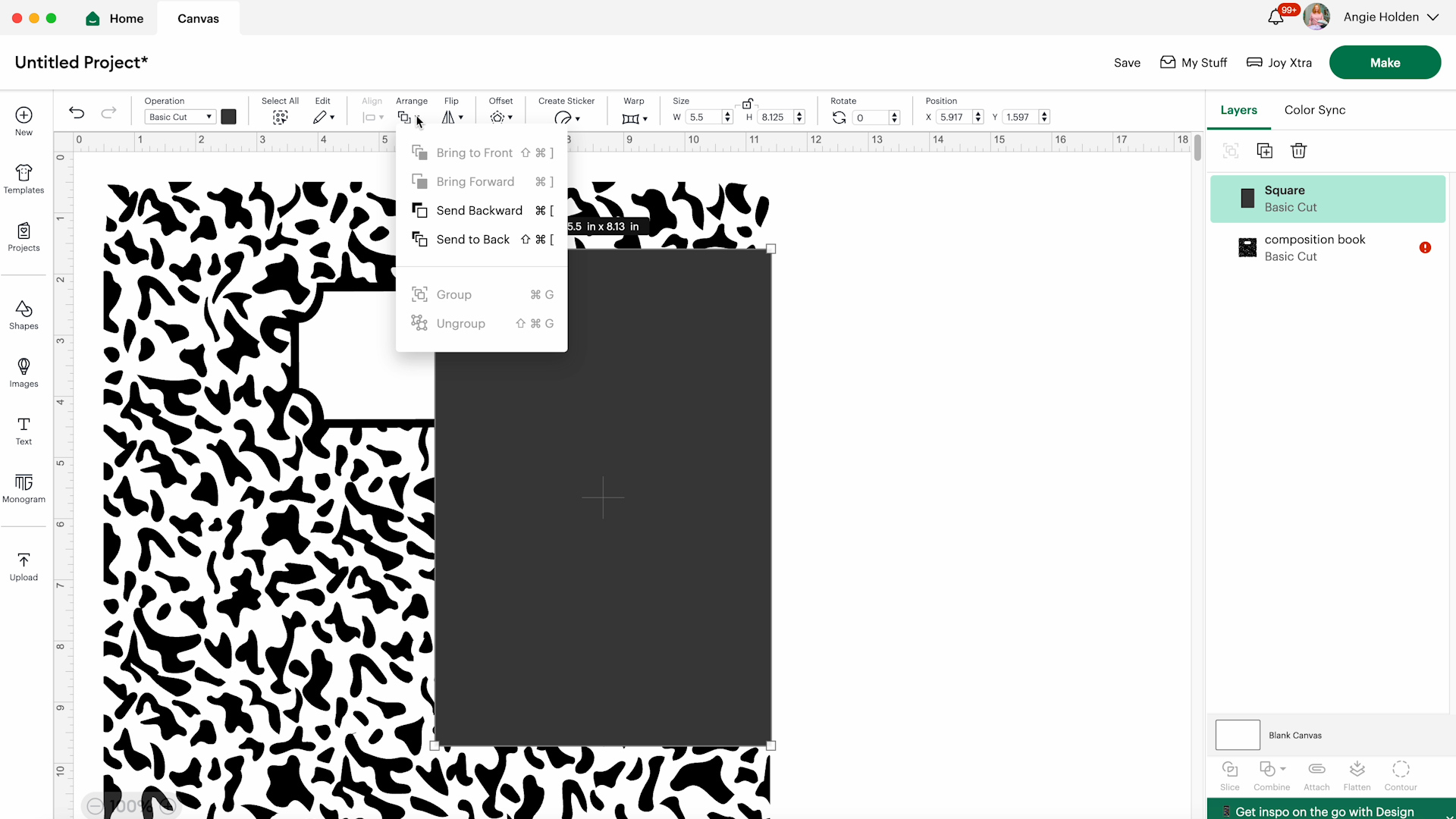This screenshot has height=819, width=1456.
Task: Select Bring to Front option
Action: coord(473,153)
